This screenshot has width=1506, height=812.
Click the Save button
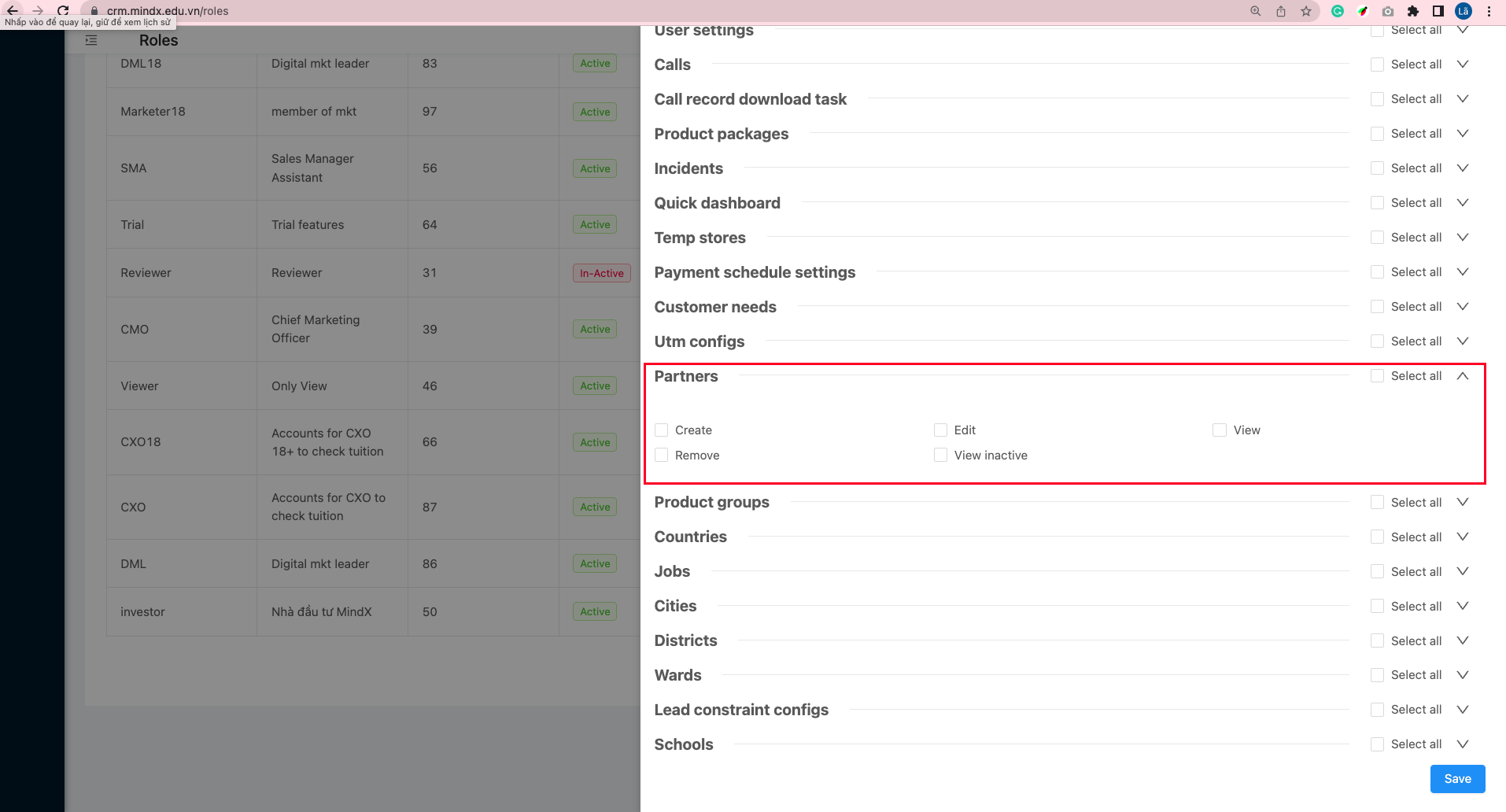(x=1457, y=779)
